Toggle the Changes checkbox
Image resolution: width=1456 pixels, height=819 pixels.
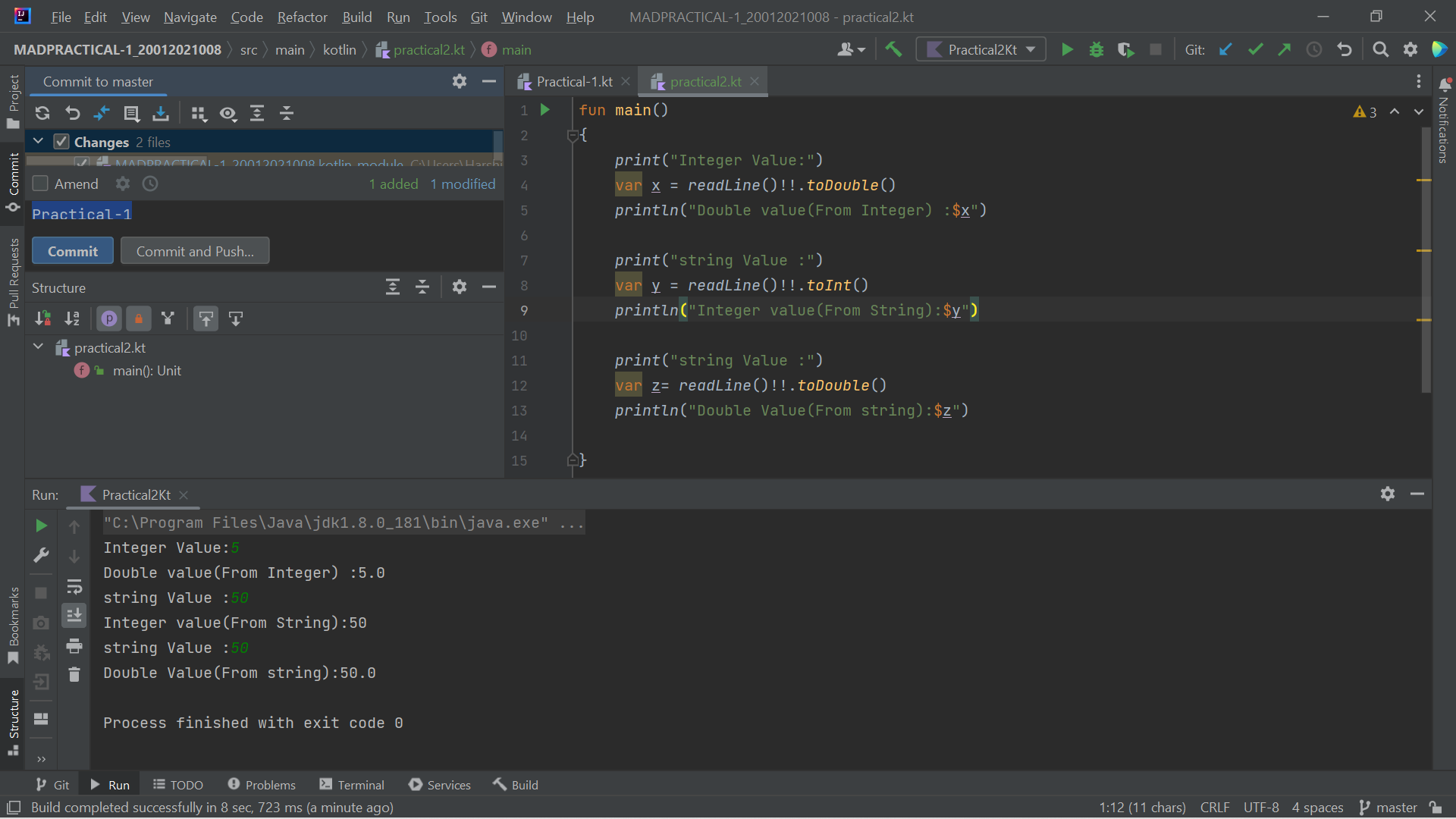(x=61, y=142)
